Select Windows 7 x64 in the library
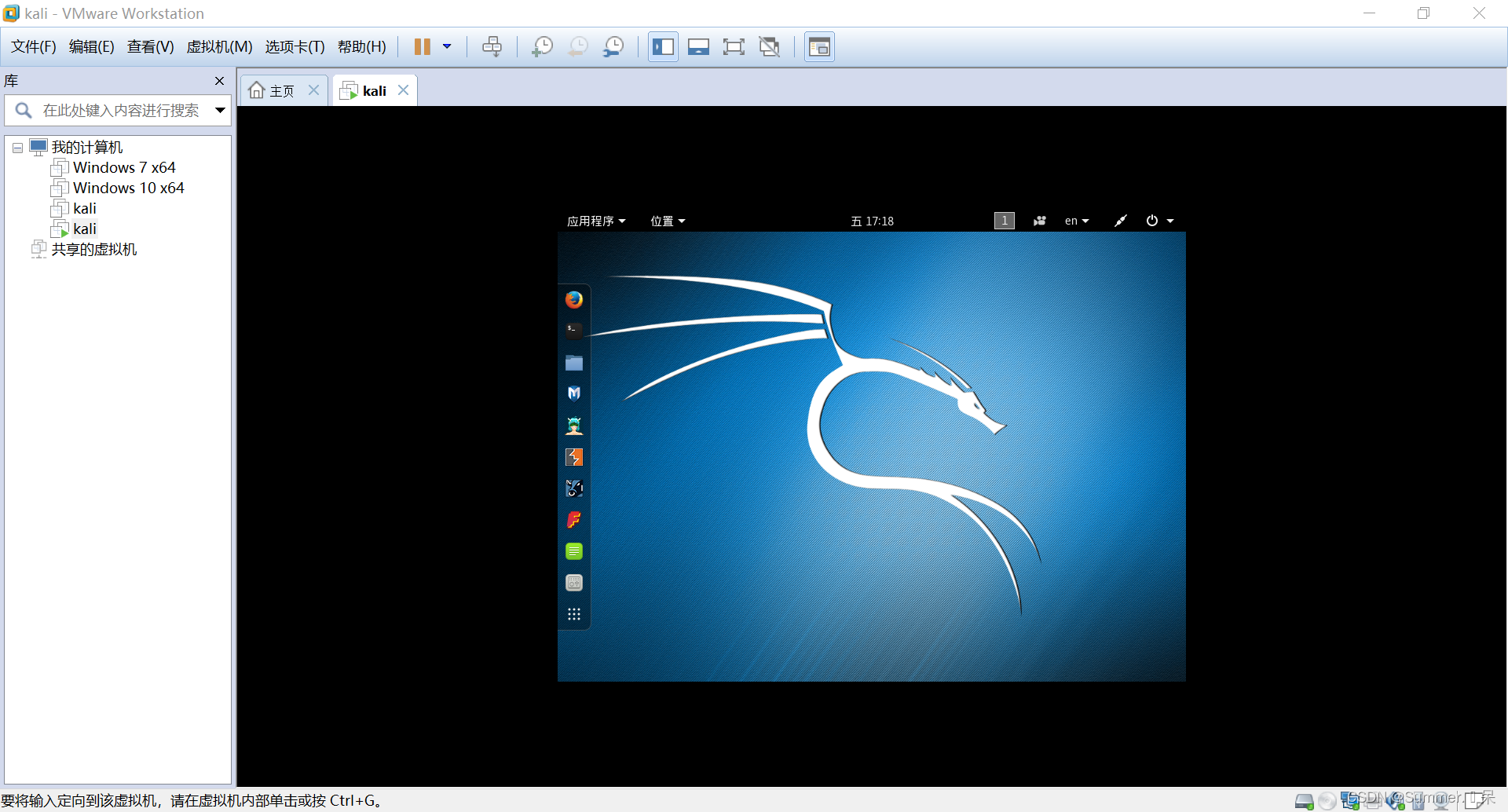The width and height of the screenshot is (1508, 812). (x=124, y=167)
